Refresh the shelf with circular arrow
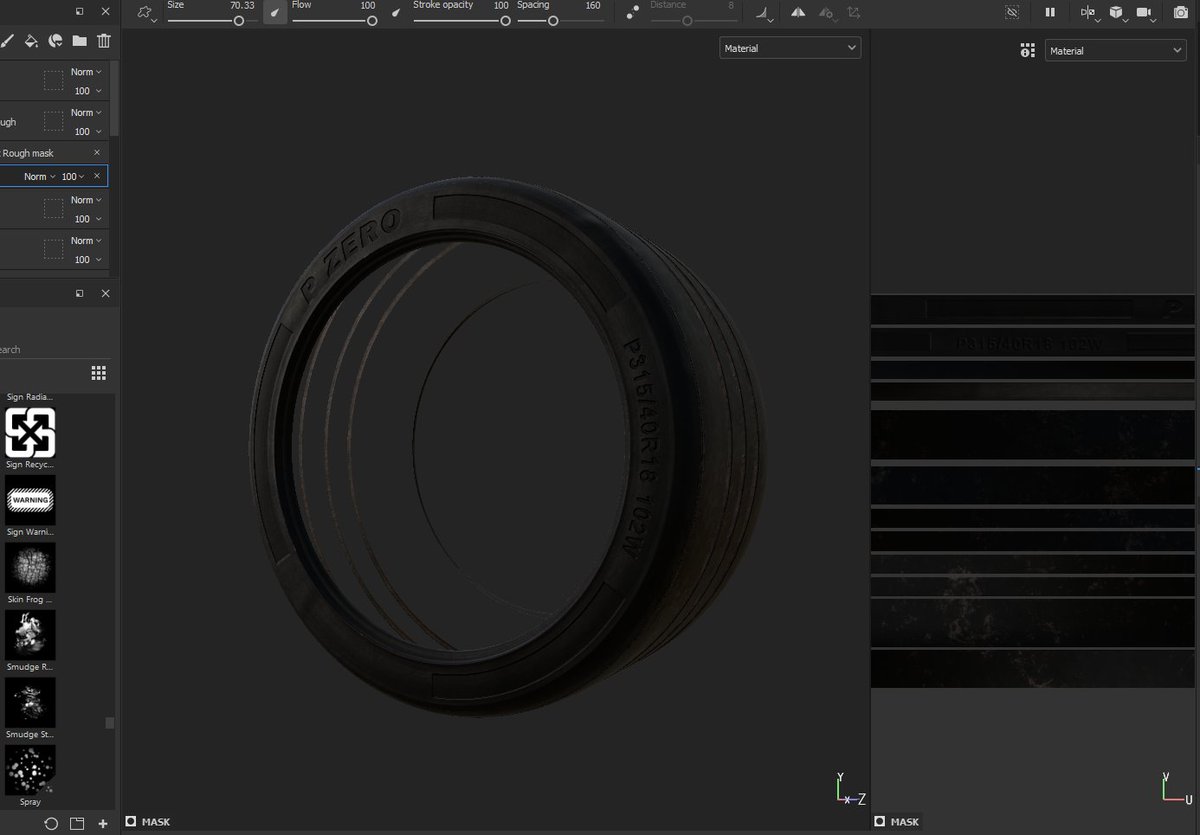1200x835 pixels. pyautogui.click(x=51, y=824)
